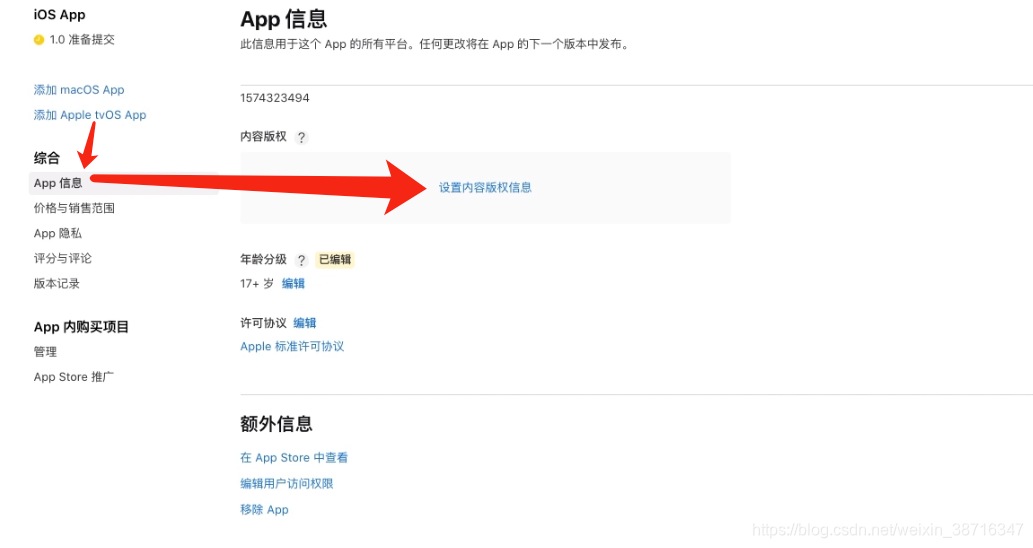The width and height of the screenshot is (1033, 548).
Task: Open Apple 标准许可协议 link
Action: 292,346
